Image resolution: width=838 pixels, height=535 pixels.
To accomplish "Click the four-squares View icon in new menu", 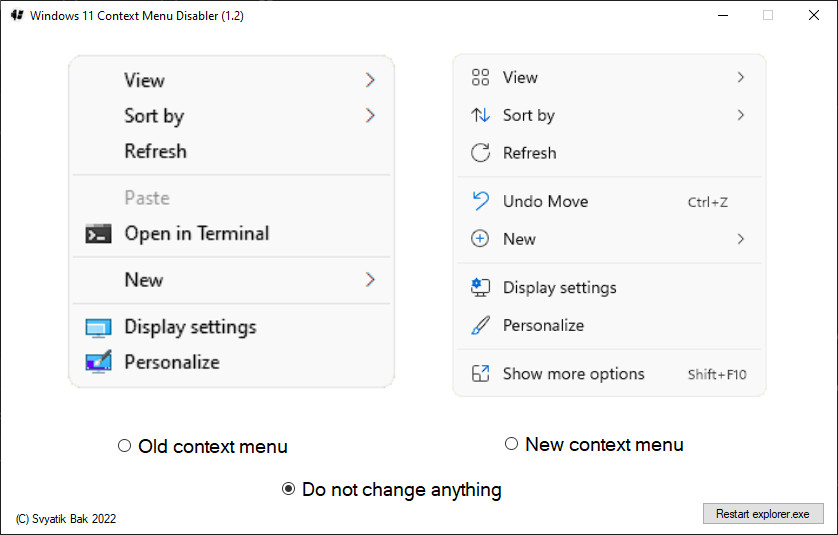I will pos(480,77).
